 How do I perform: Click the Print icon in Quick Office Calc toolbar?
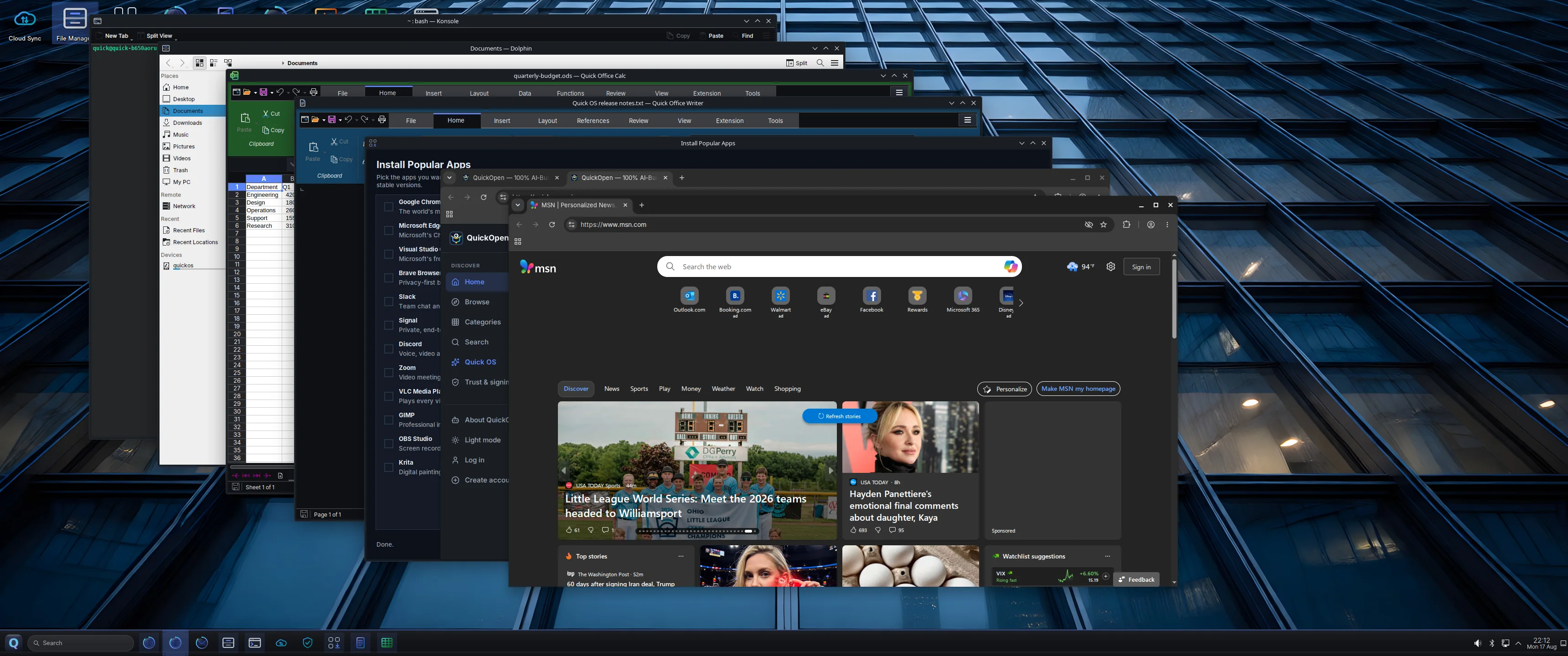[x=314, y=92]
